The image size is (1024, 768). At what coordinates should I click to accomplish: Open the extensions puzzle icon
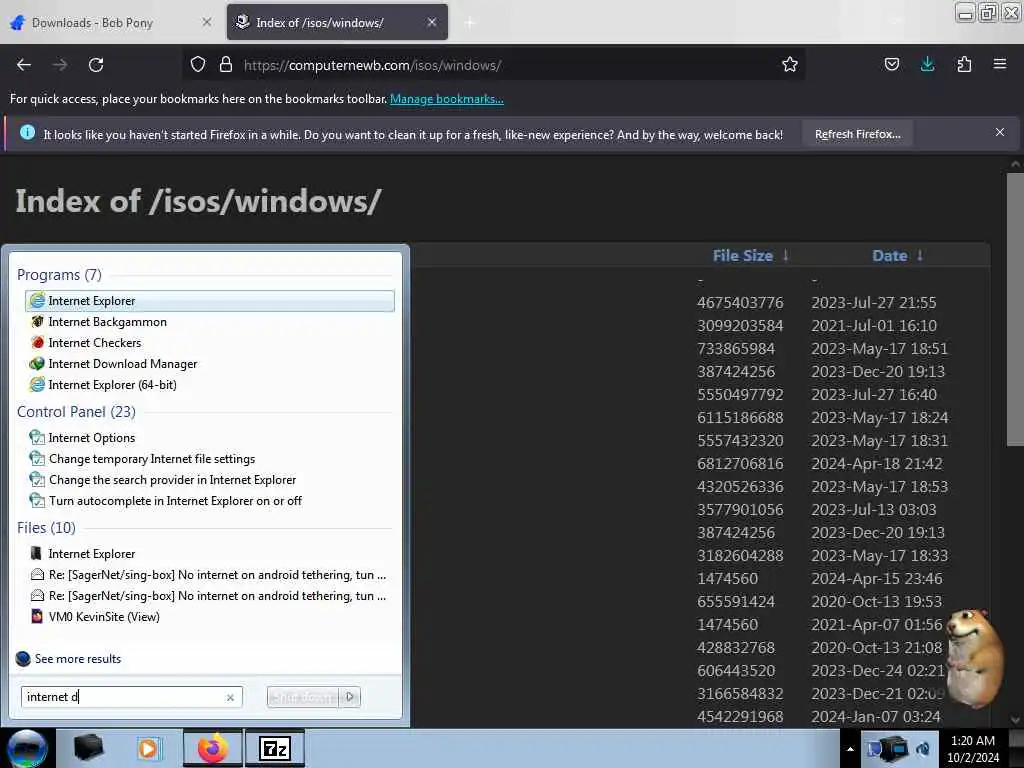point(964,65)
